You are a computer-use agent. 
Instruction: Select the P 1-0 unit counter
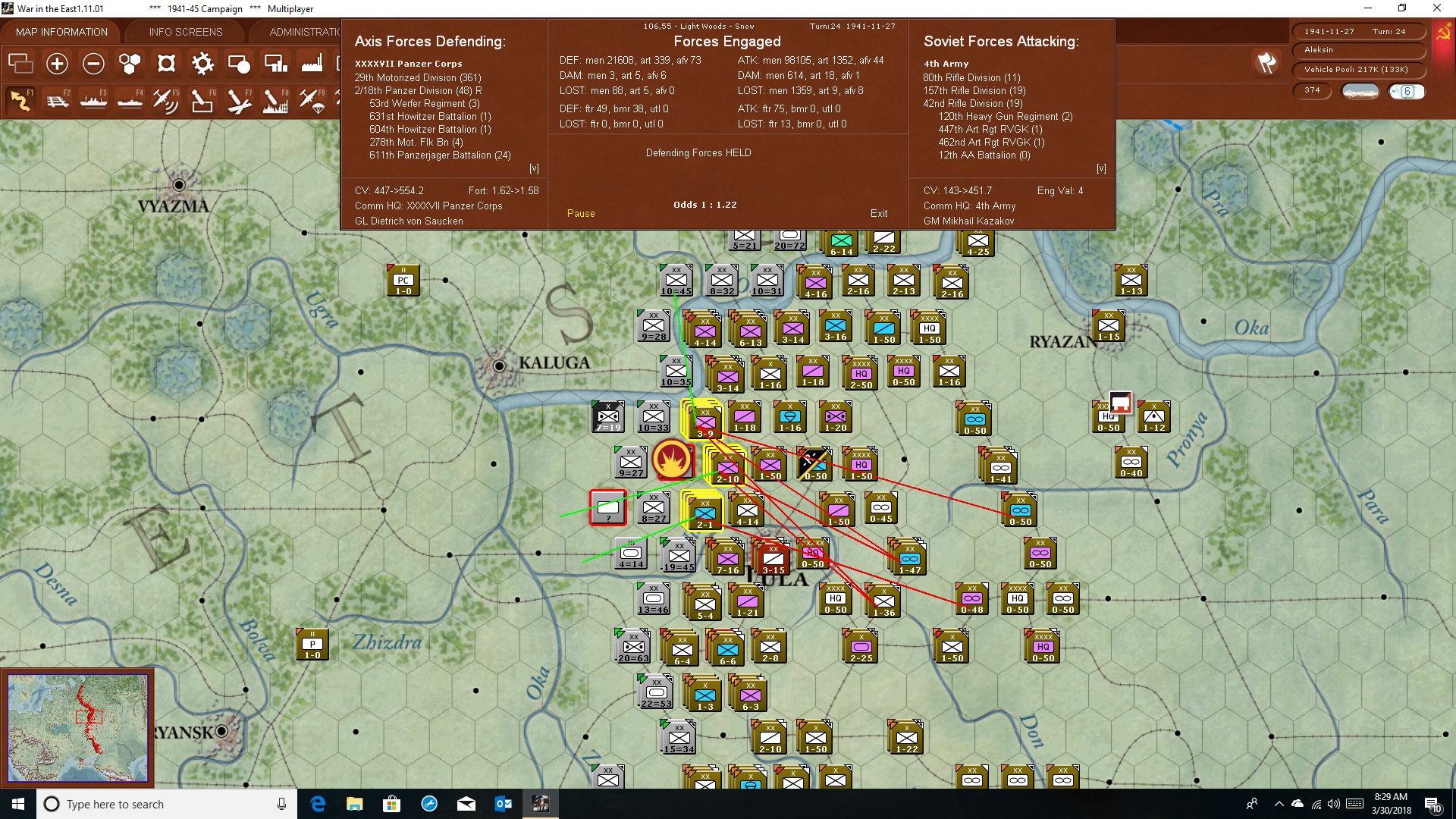312,645
